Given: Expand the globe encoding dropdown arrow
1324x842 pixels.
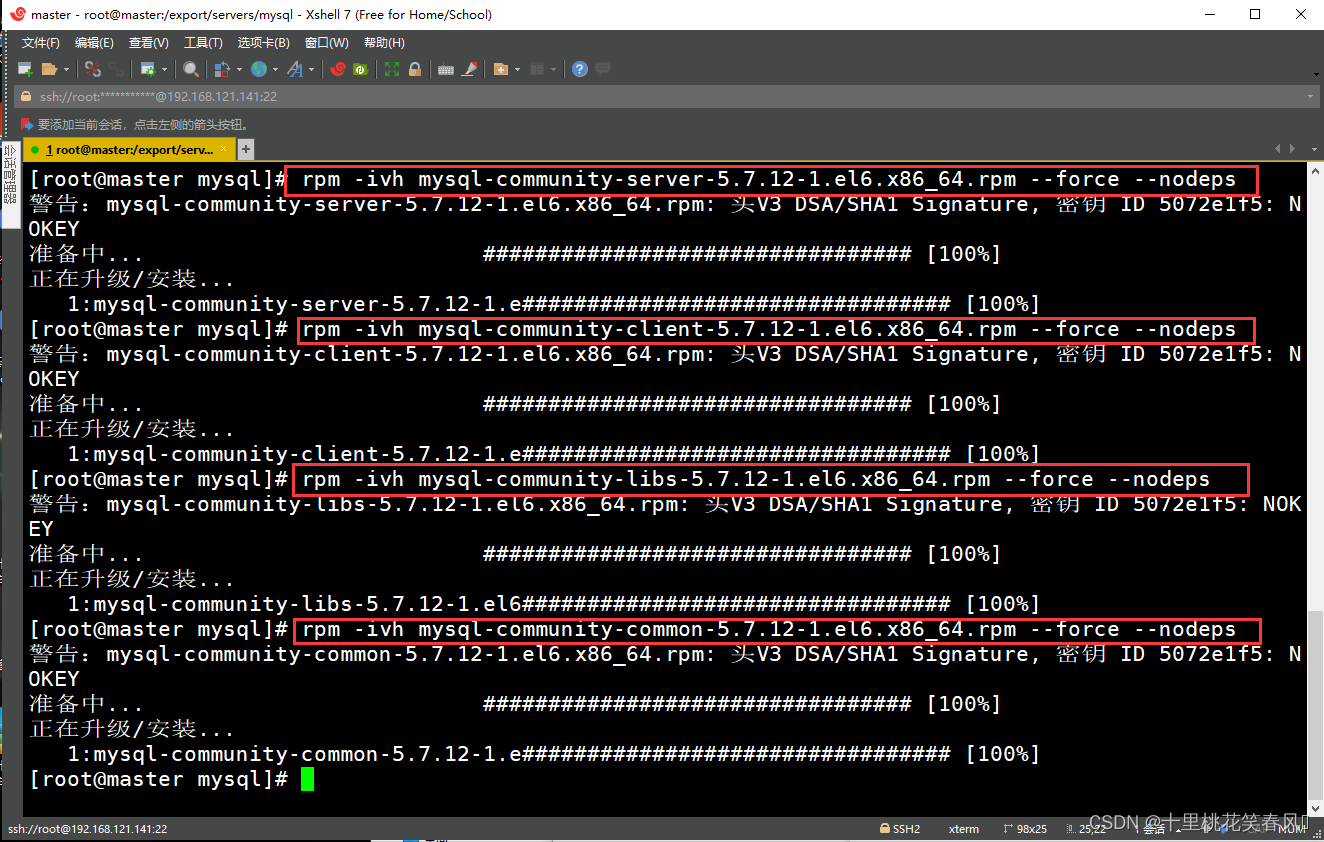Looking at the screenshot, I should click(275, 69).
